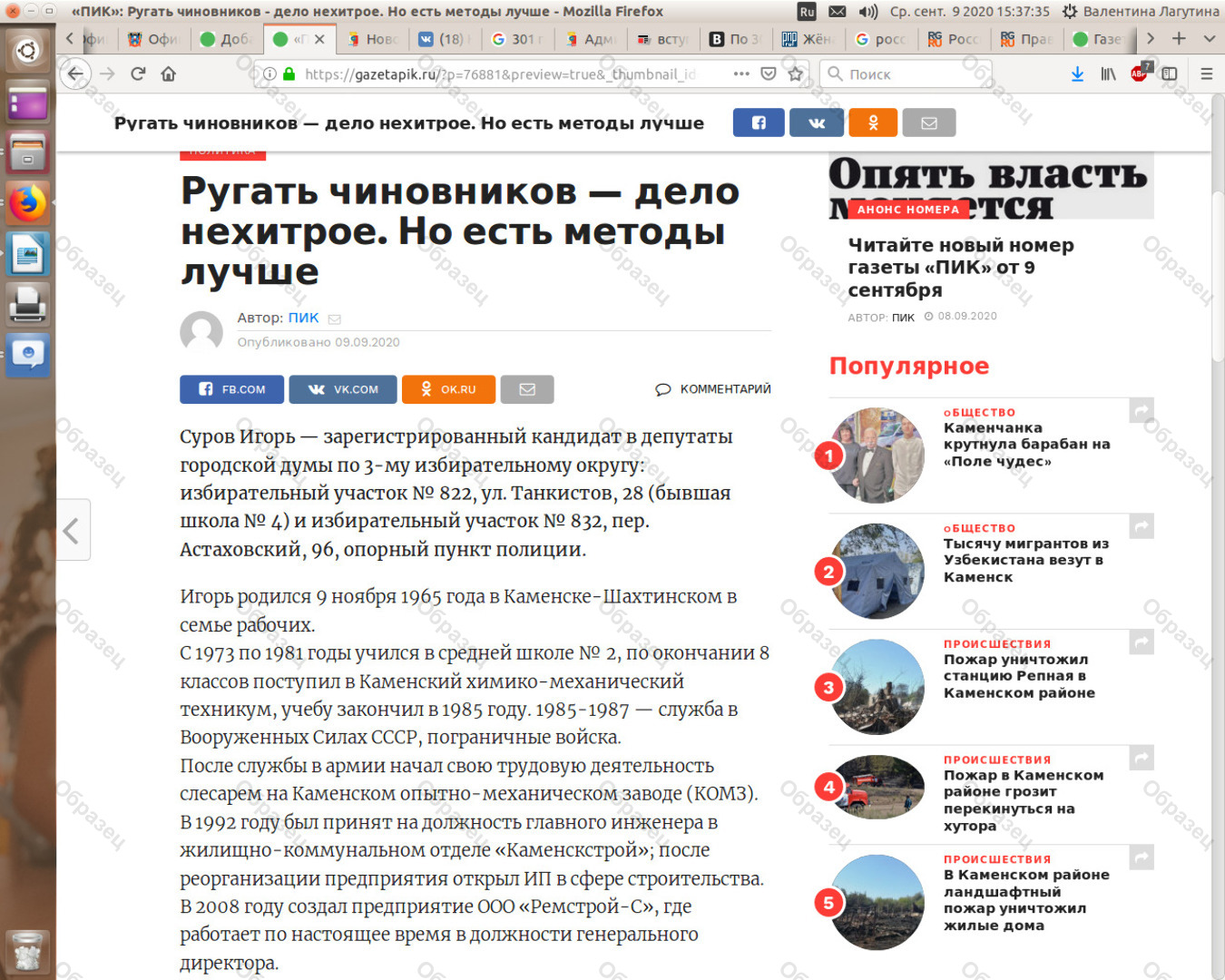Click thumbnail of popular article number 1
Viewport: 1225px width, 980px height.
tap(877, 456)
